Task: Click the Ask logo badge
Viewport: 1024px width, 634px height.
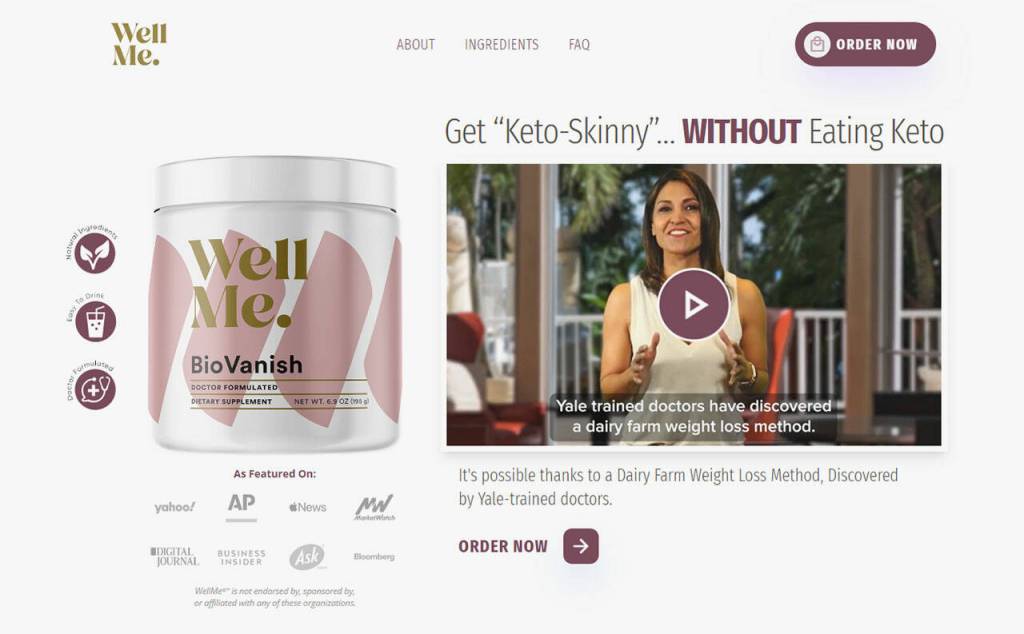Action: [x=307, y=557]
